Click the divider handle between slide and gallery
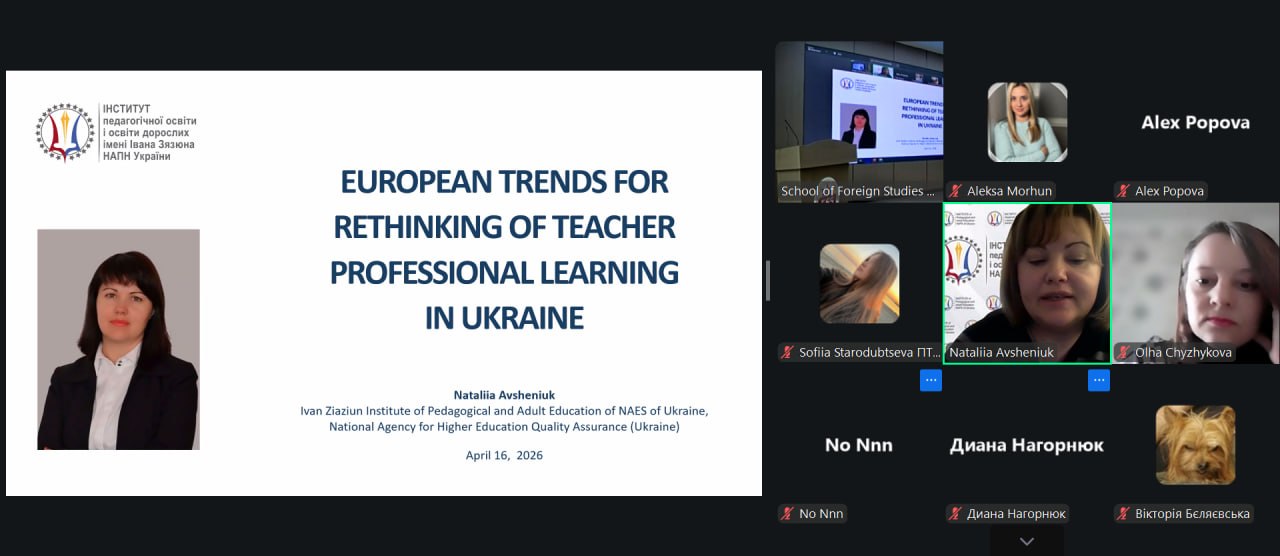Viewport: 1280px width, 556px height. point(768,280)
